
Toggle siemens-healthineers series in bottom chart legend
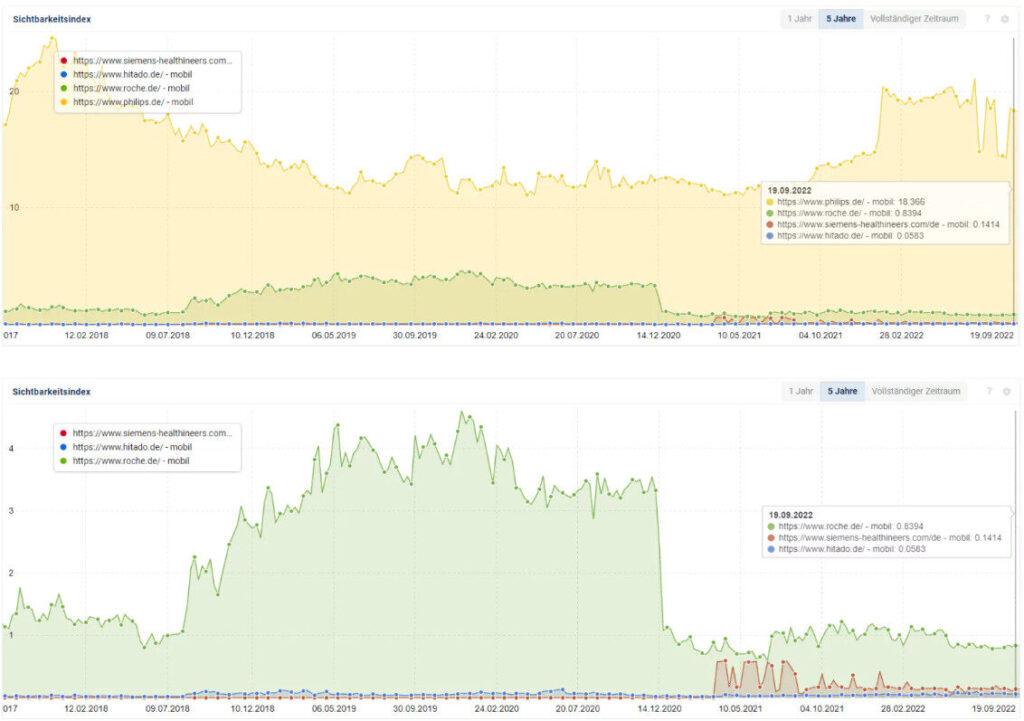[151, 433]
